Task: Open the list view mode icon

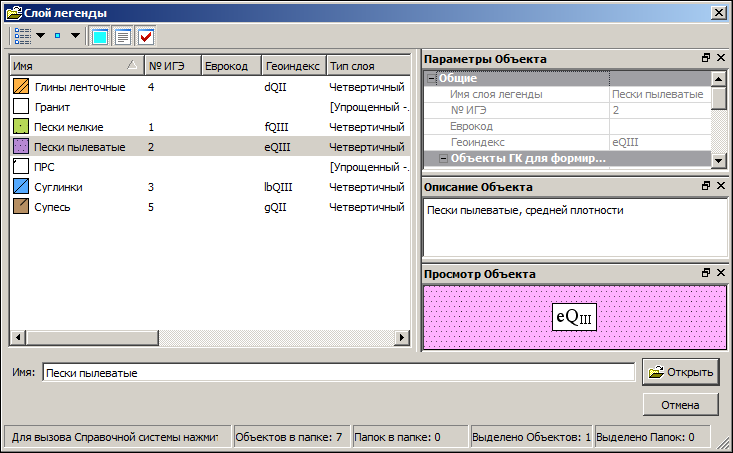Action: pos(22,36)
